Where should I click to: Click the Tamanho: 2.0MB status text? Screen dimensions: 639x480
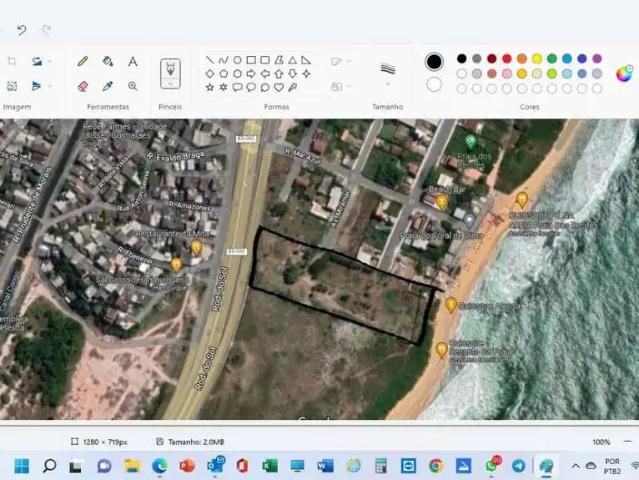pyautogui.click(x=196, y=442)
